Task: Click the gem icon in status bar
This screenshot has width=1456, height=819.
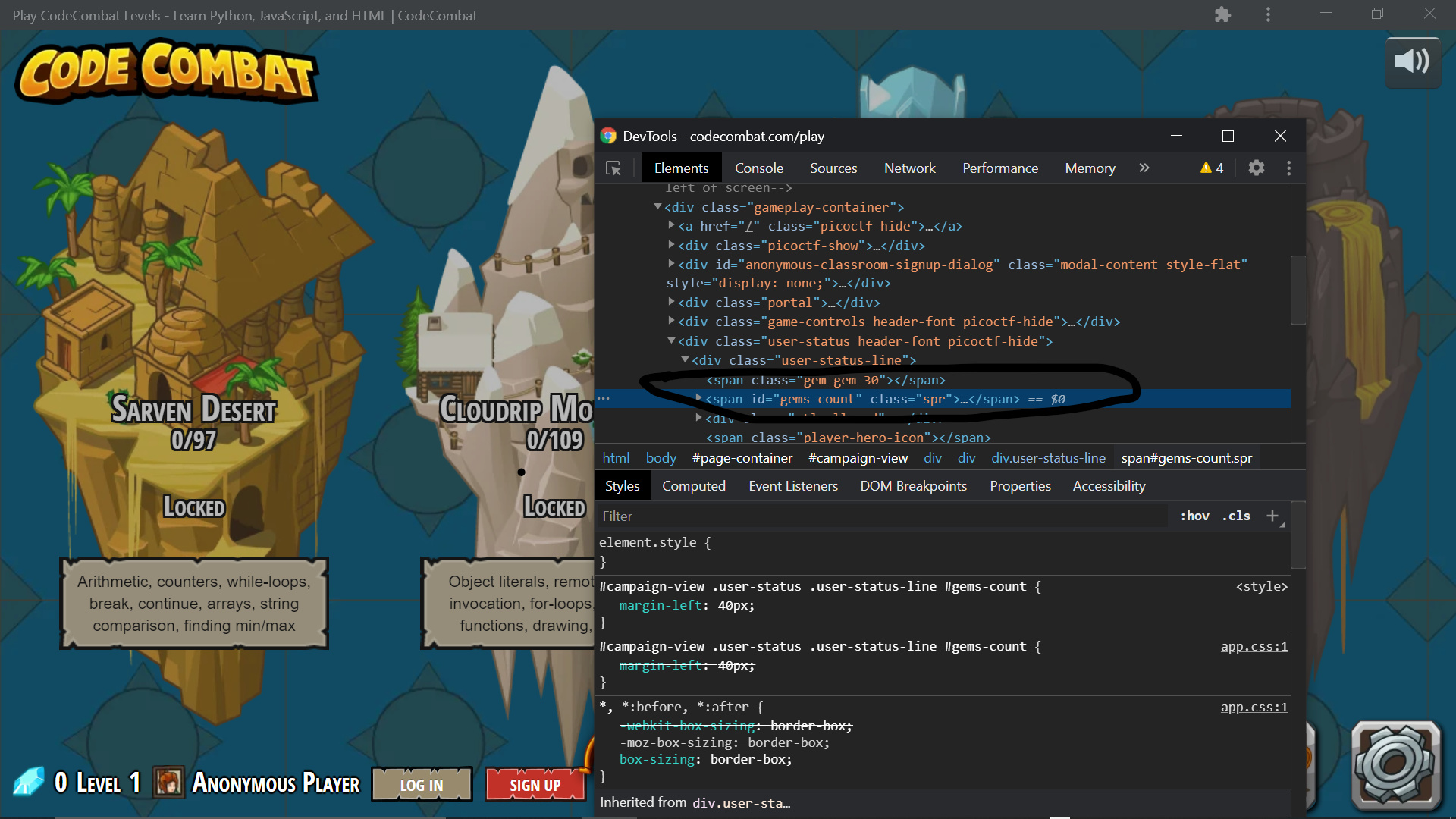Action: [29, 781]
